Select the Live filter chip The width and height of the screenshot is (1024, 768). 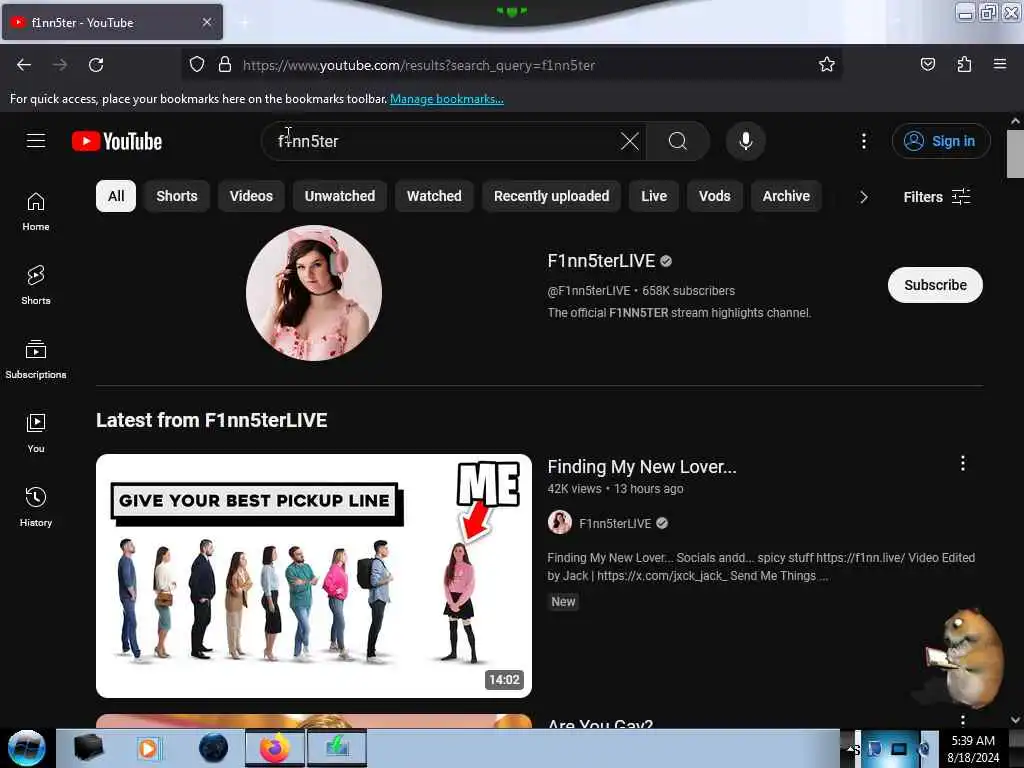(x=654, y=196)
